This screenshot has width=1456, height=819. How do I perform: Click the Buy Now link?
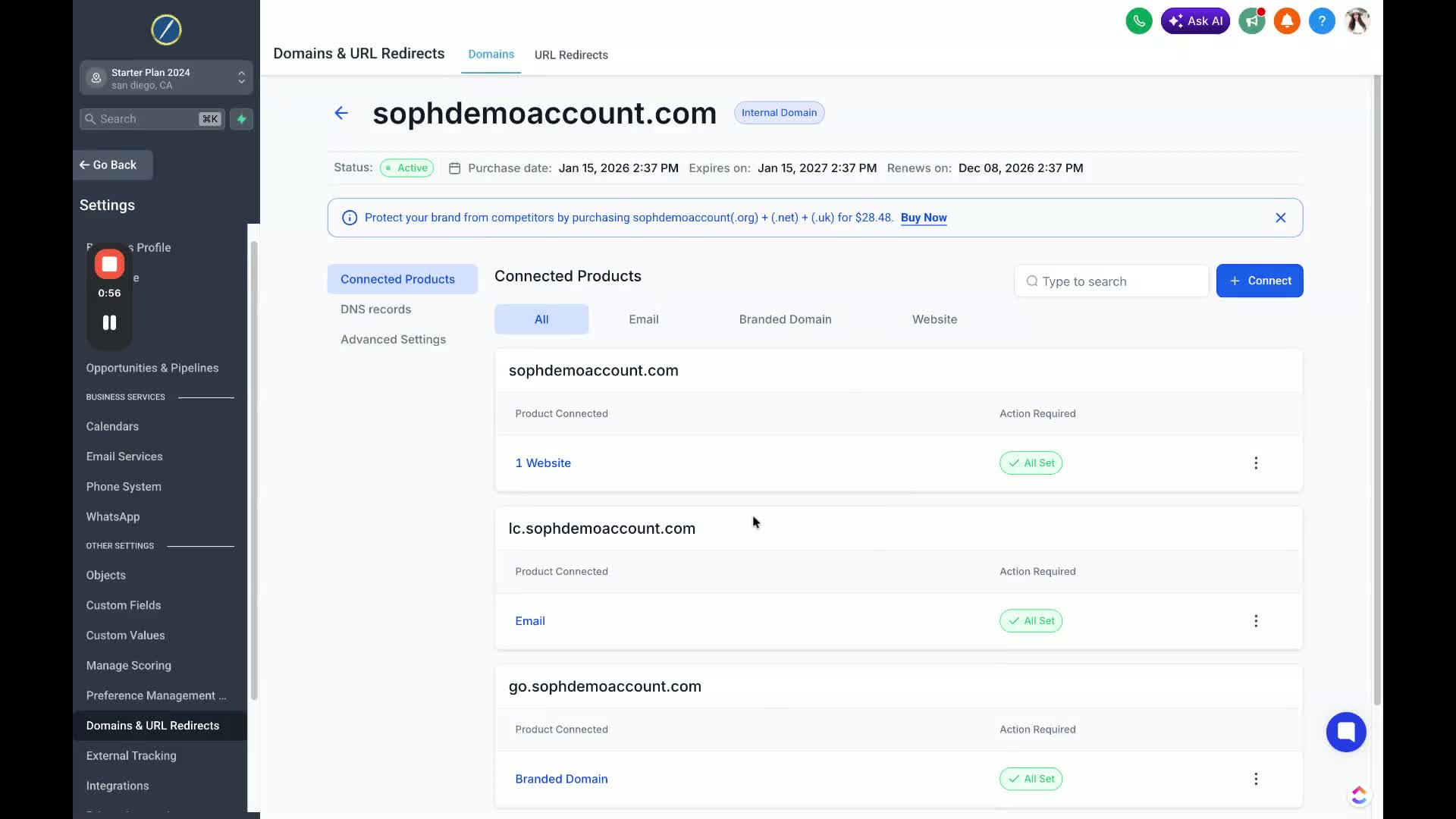click(x=924, y=218)
